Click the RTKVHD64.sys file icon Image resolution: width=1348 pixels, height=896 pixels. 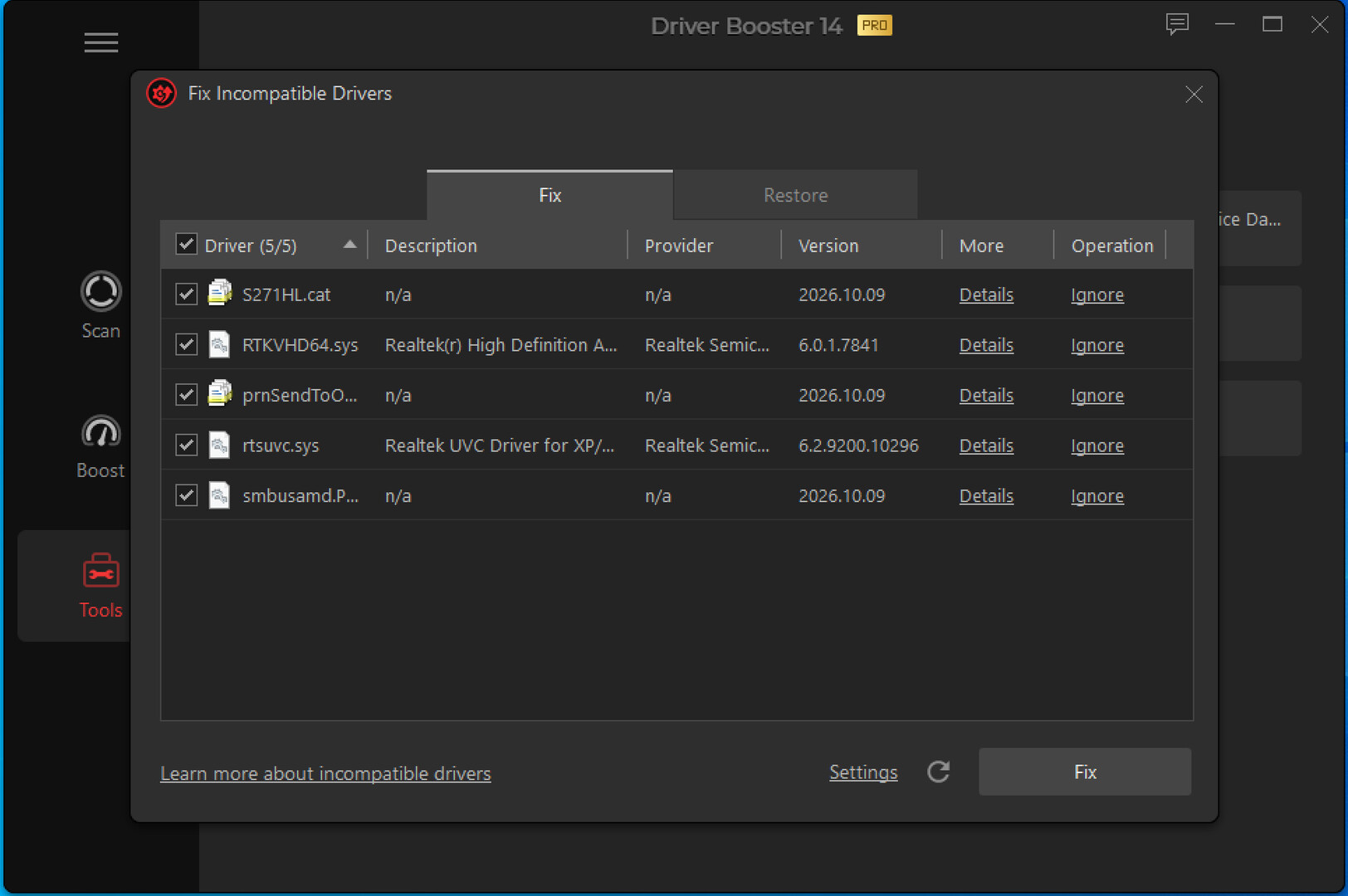(x=219, y=344)
